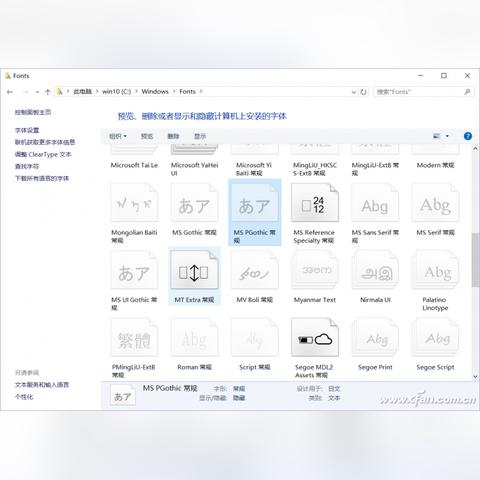This screenshot has height=480, width=480.
Task: Select the Segoe MDL2 Assets font icon
Action: pyautogui.click(x=315, y=337)
